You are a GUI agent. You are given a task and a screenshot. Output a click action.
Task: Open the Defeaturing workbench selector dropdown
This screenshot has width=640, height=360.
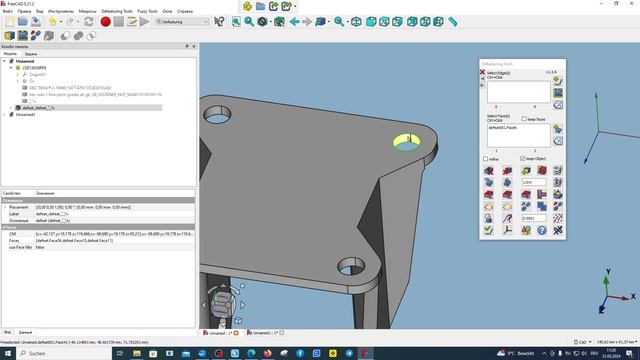(182, 22)
